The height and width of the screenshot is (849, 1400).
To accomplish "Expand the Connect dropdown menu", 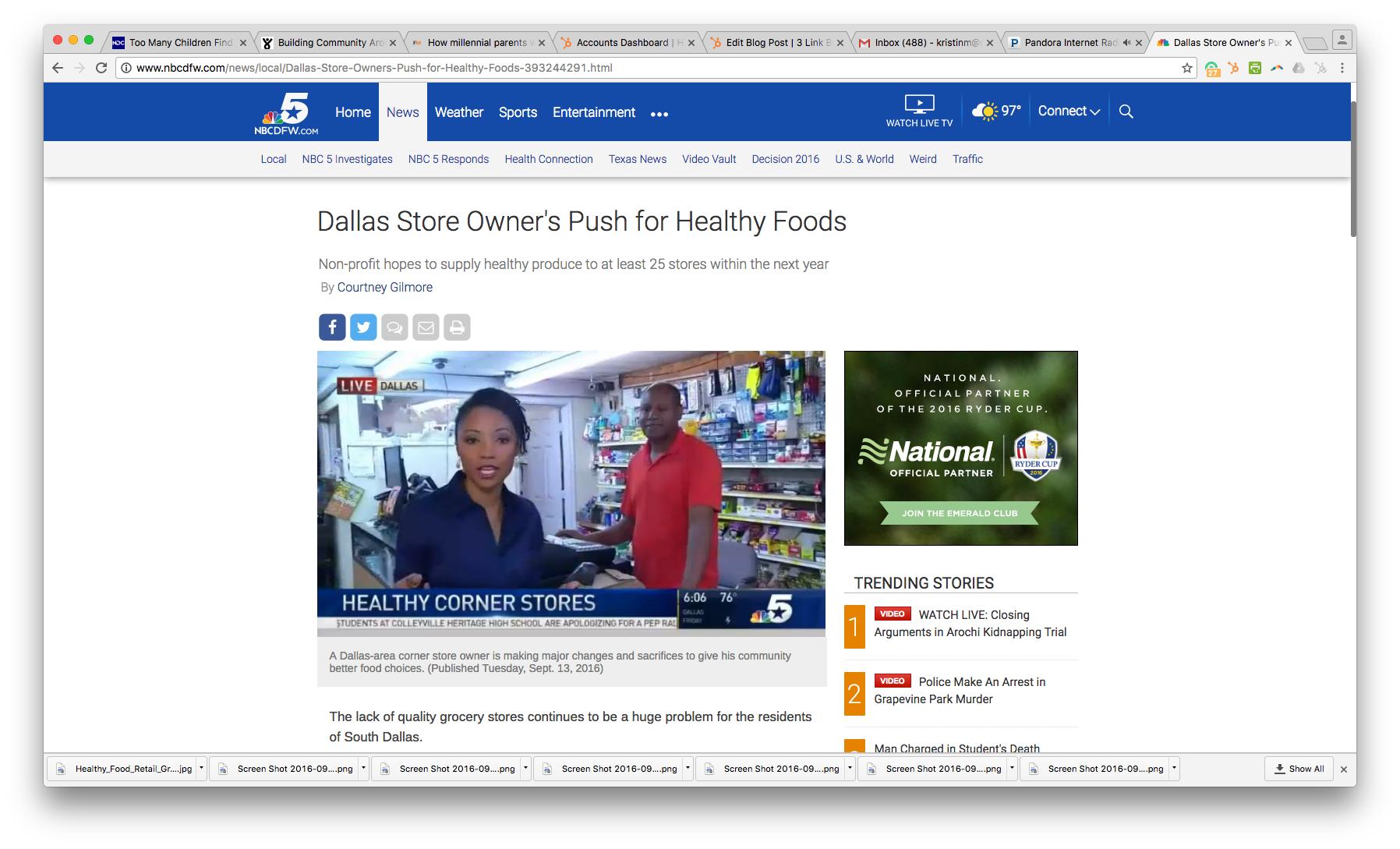I will point(1069,111).
